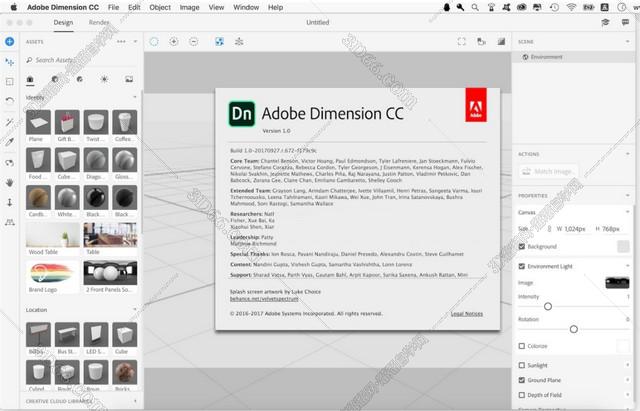Screen dimensions: 640x411
Task: Click the blue Add content plus icon
Action: pos(9,42)
